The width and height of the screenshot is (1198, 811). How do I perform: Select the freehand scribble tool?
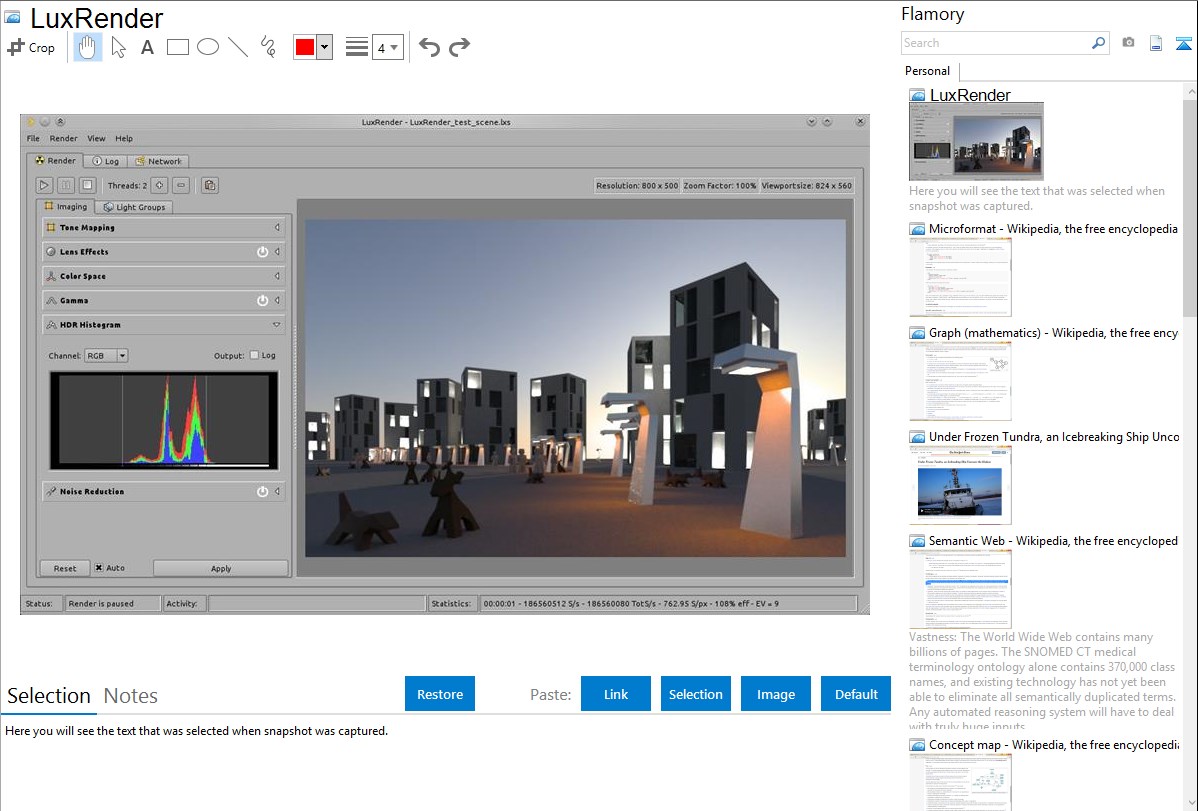[x=268, y=47]
